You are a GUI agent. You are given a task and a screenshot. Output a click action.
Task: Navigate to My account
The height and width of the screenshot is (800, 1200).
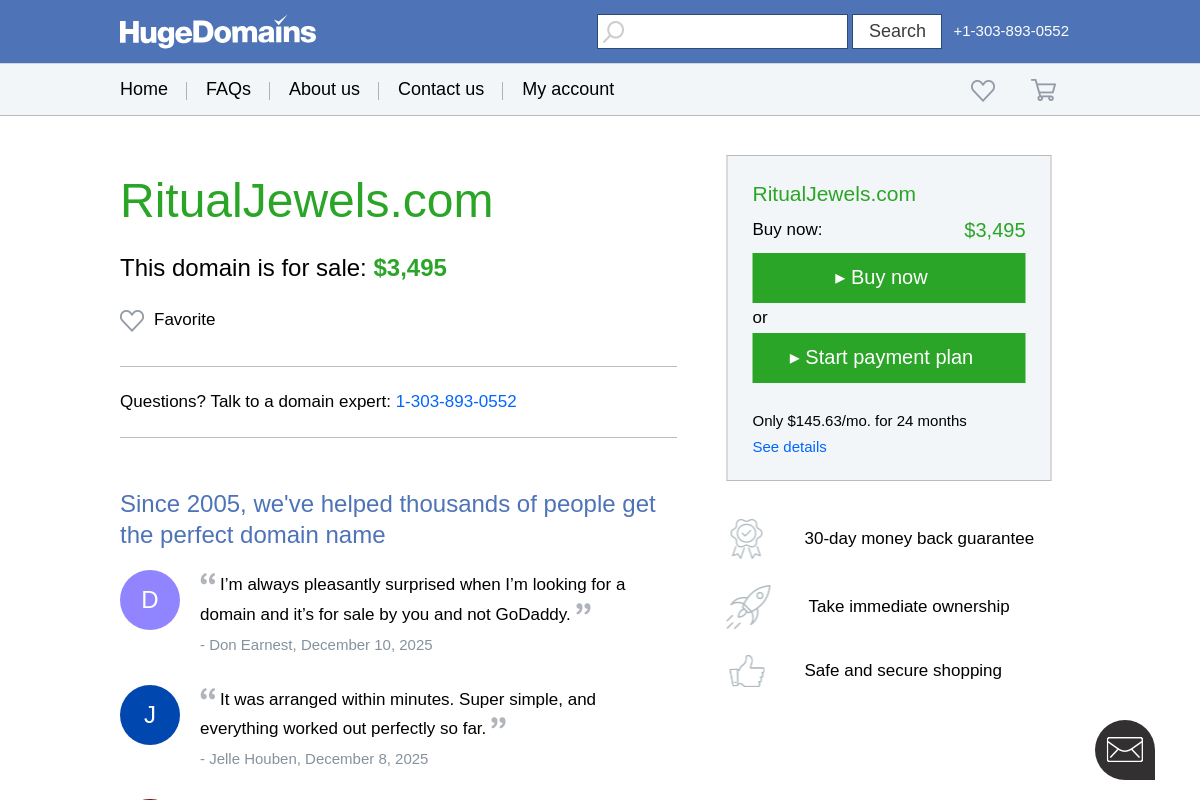[x=568, y=89]
